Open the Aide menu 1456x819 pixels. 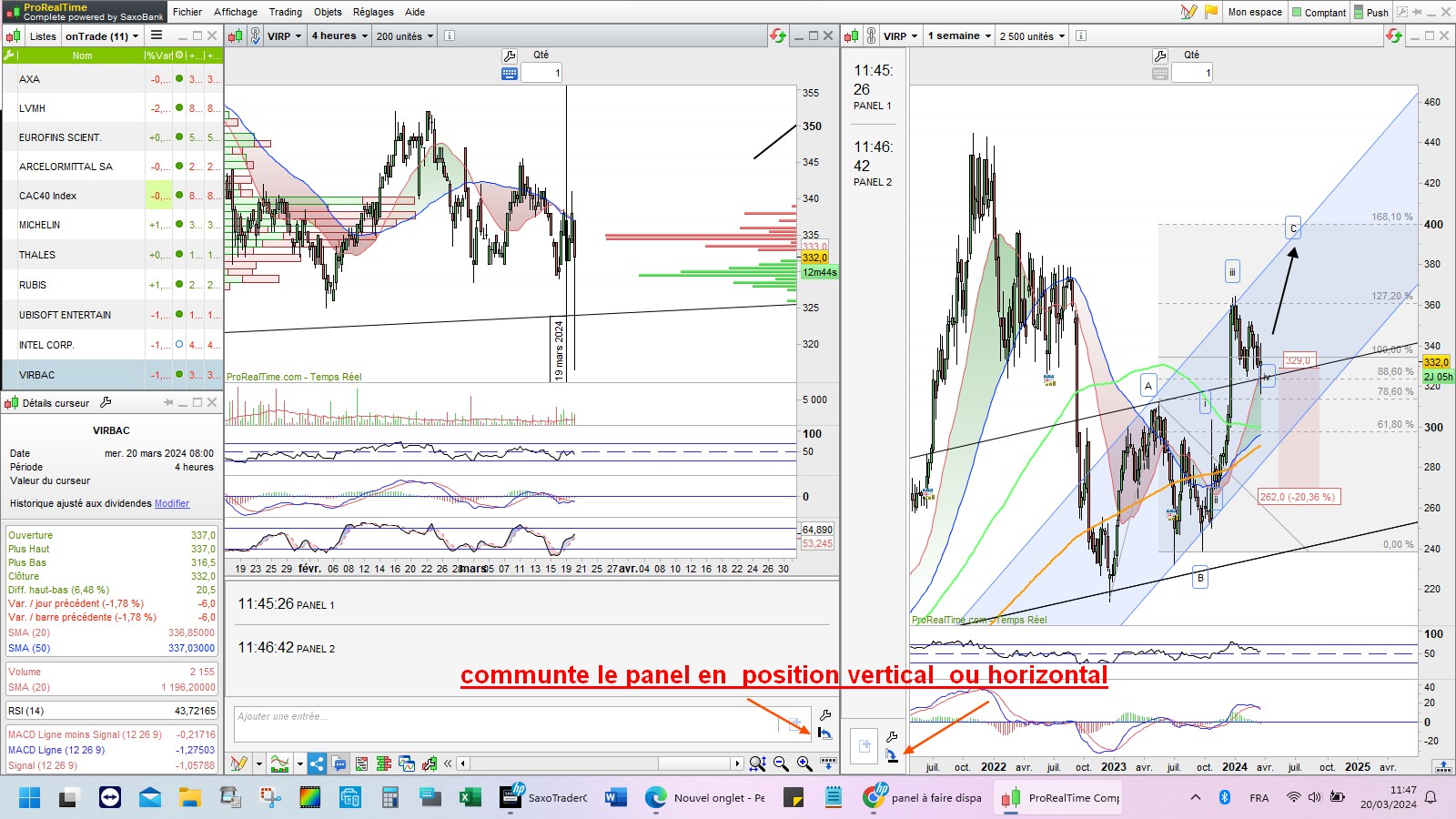[x=415, y=12]
